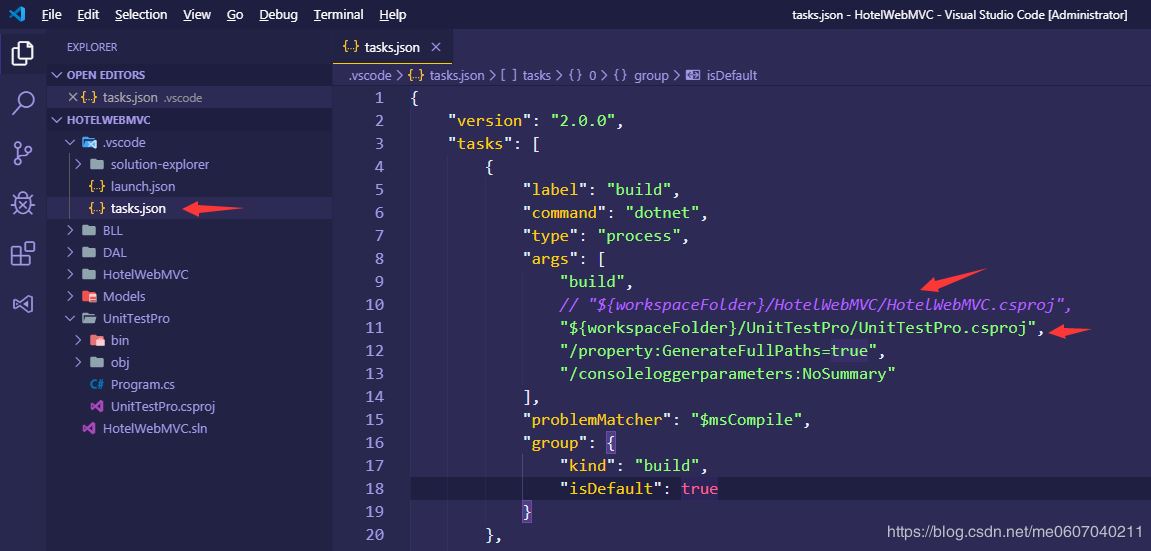Open the Source Control view
1151x551 pixels.
23,153
